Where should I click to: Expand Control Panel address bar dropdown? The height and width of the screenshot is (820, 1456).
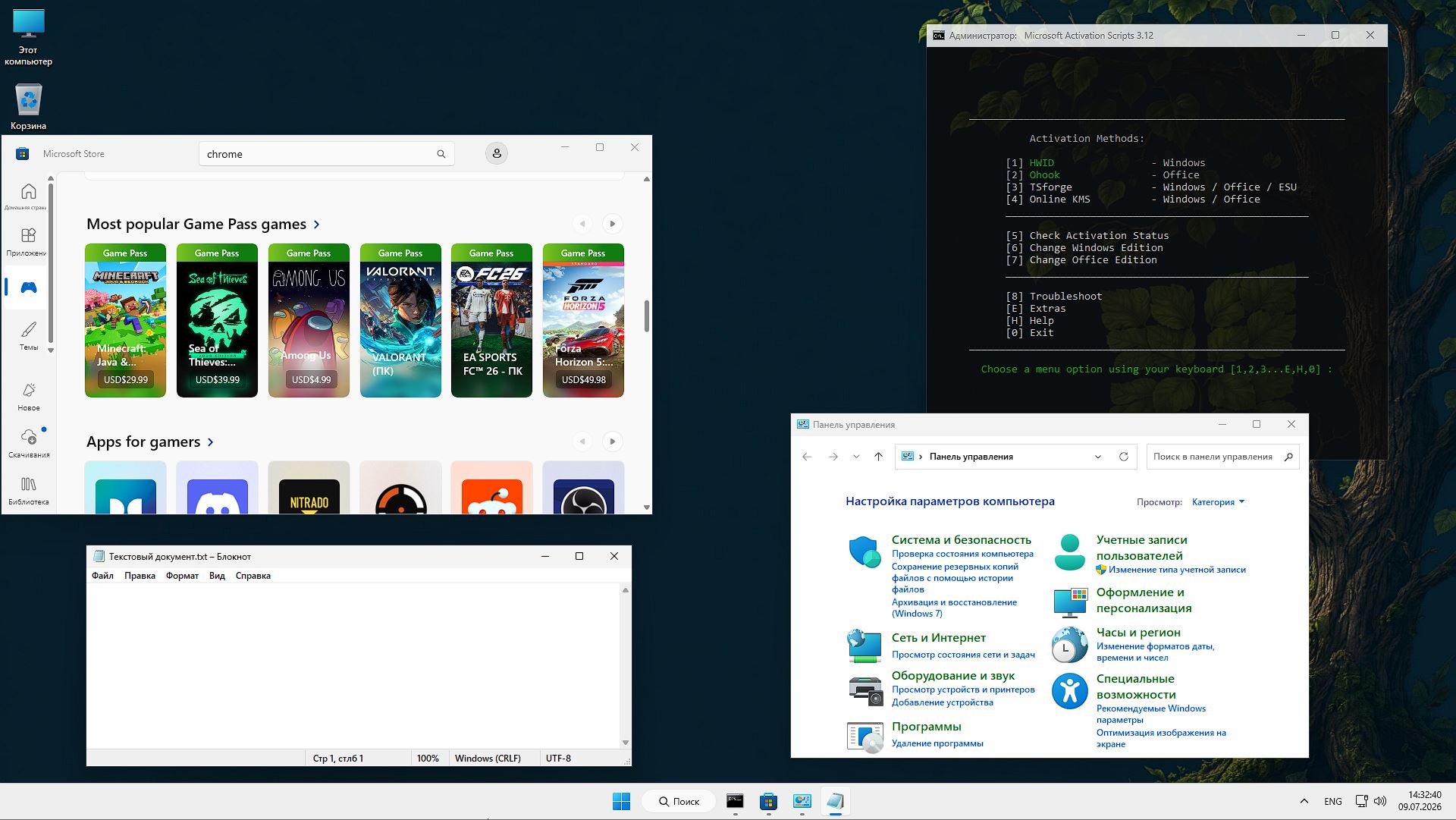[1097, 457]
